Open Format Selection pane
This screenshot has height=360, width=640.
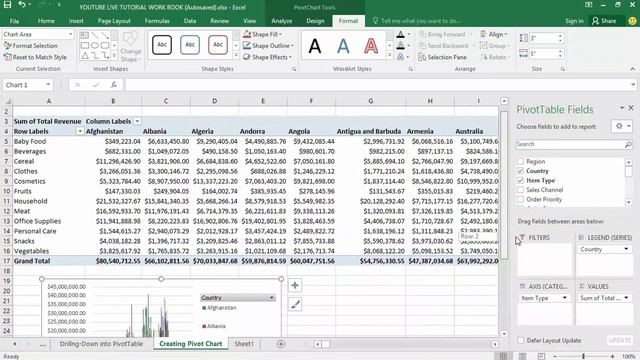click(31, 46)
